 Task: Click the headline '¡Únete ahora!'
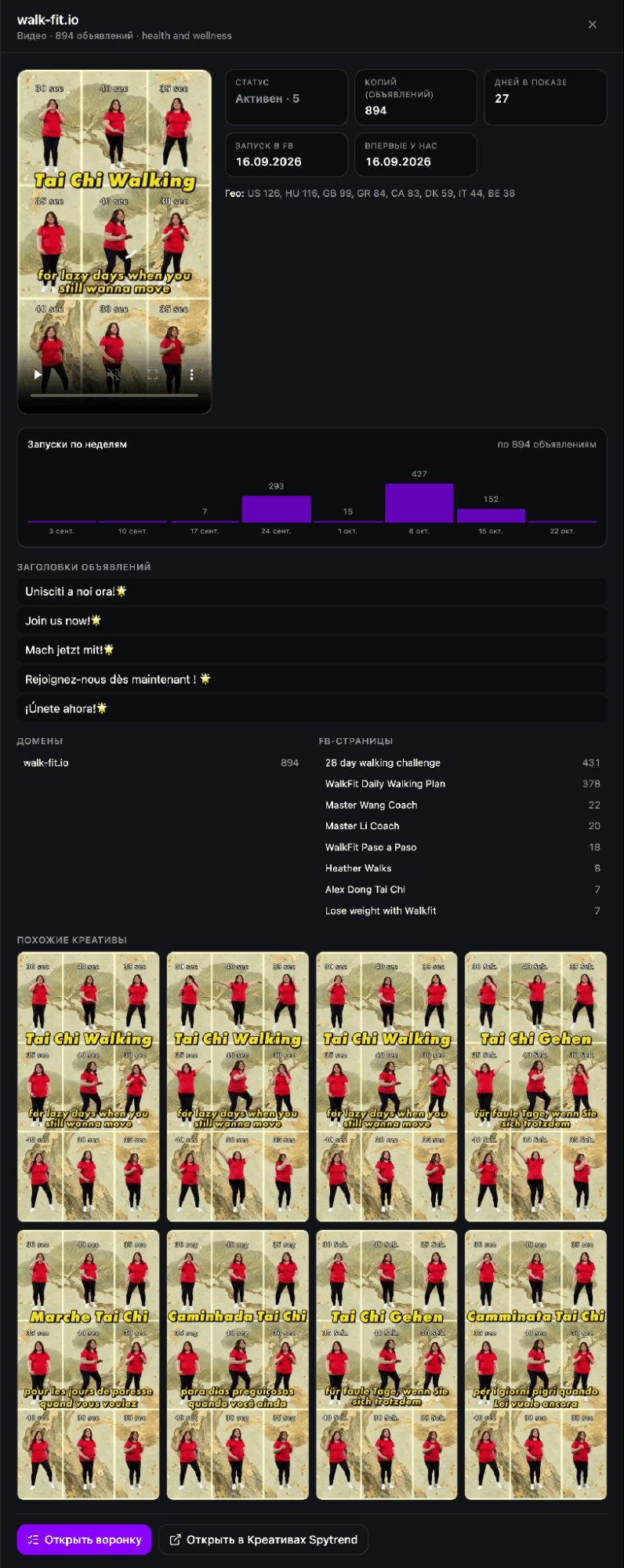[312, 708]
